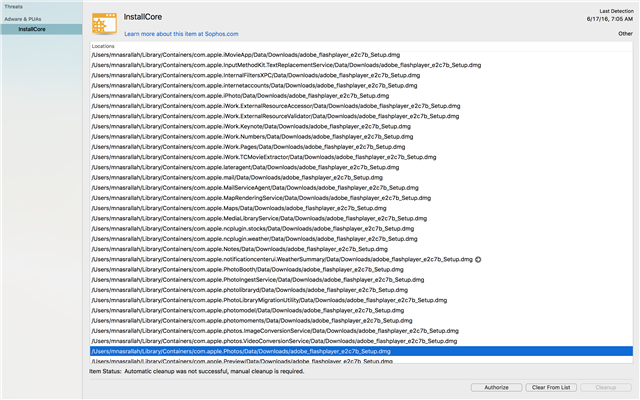Select the iWork.TCMovieExtractor path row

tap(361, 157)
